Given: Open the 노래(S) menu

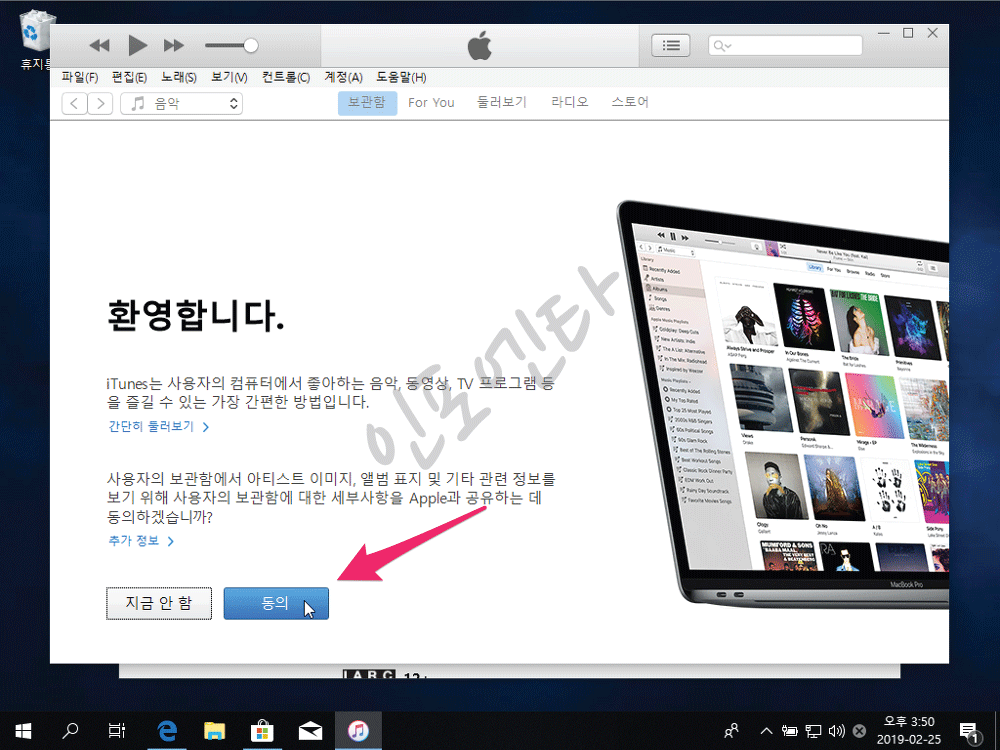Looking at the screenshot, I should (x=179, y=77).
